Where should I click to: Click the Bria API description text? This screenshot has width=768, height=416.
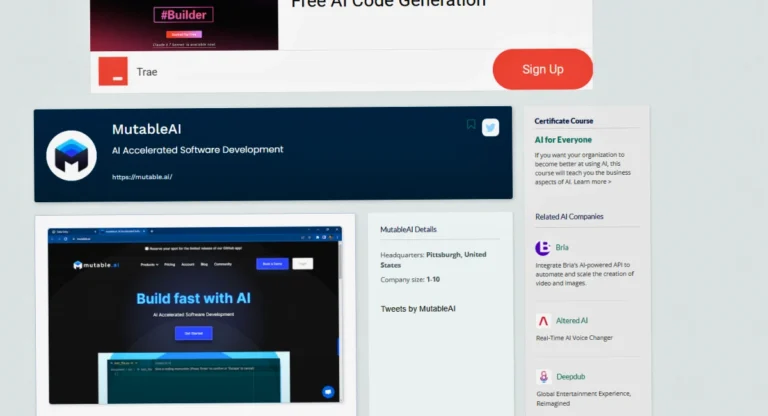[585, 274]
